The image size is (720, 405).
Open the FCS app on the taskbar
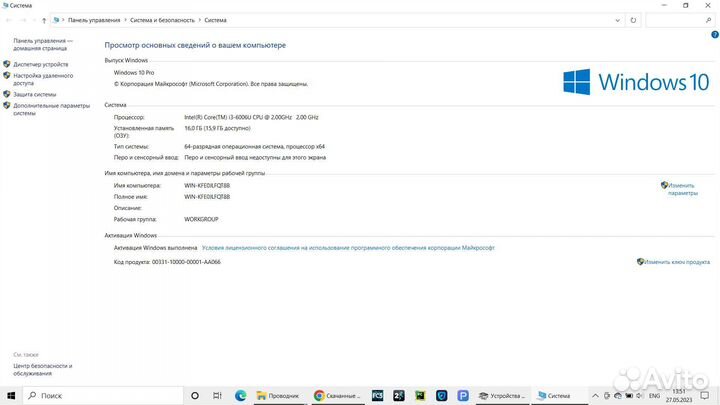click(x=377, y=395)
